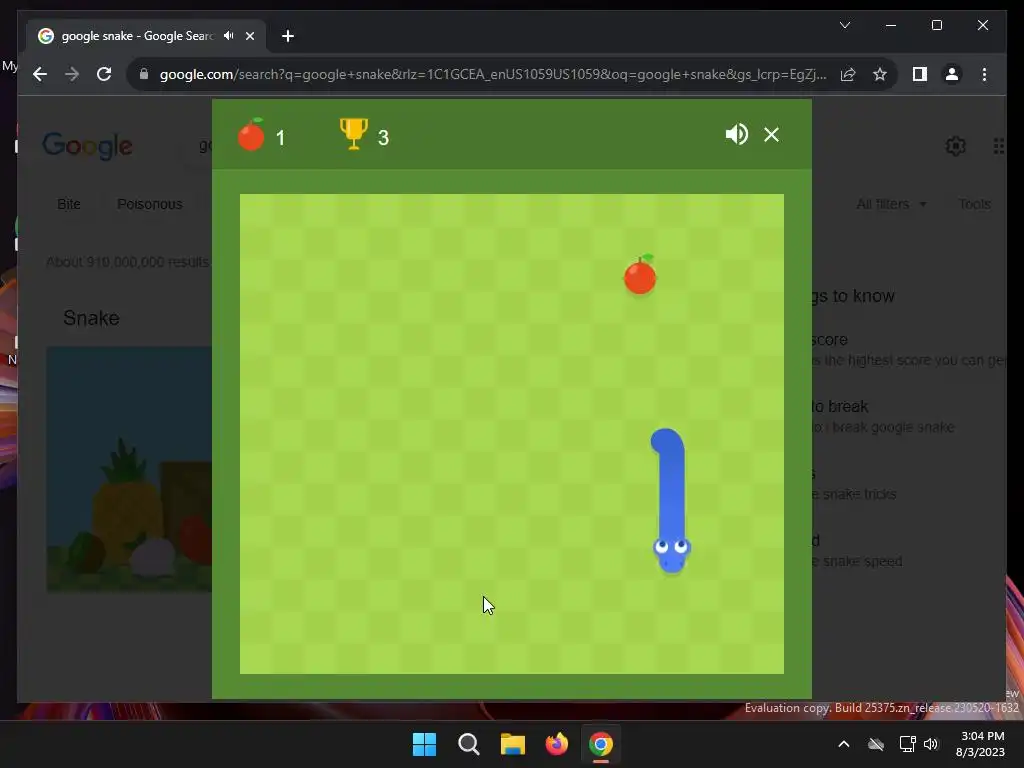Click the Google logo

[88, 146]
